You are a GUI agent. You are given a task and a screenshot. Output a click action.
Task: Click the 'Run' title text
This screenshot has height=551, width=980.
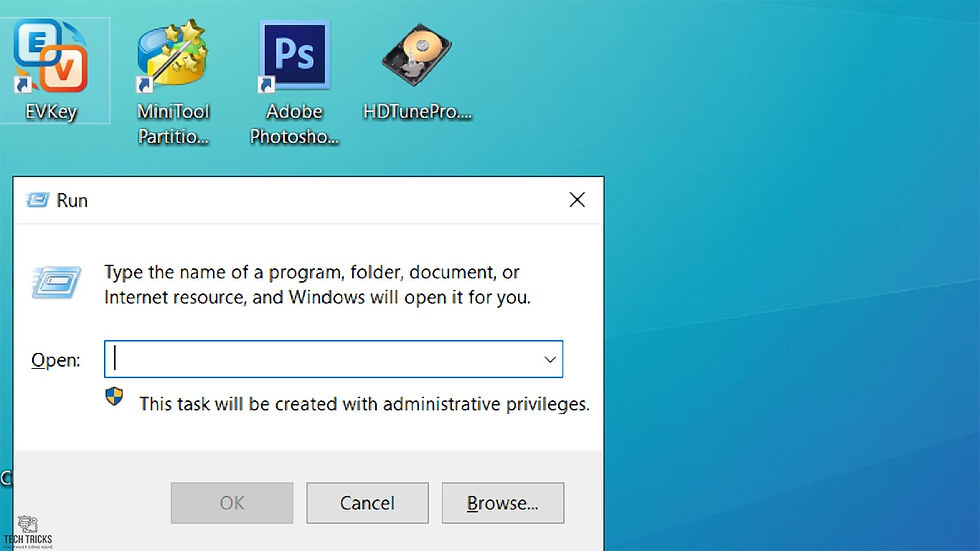click(72, 201)
